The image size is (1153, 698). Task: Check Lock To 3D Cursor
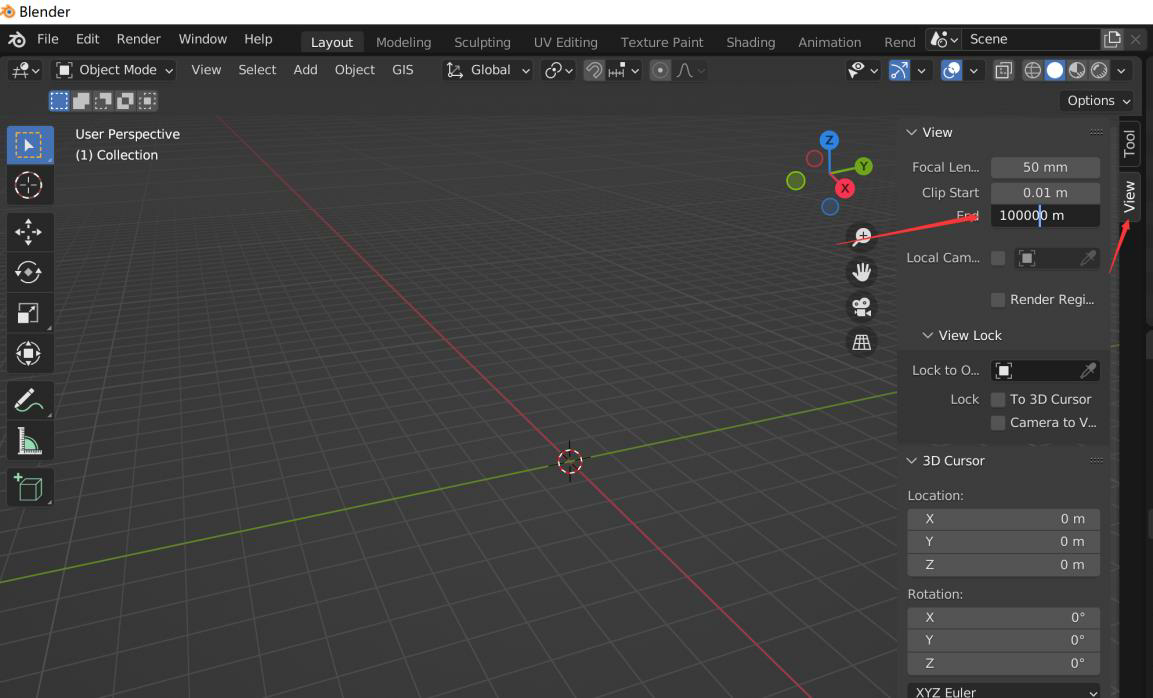998,399
